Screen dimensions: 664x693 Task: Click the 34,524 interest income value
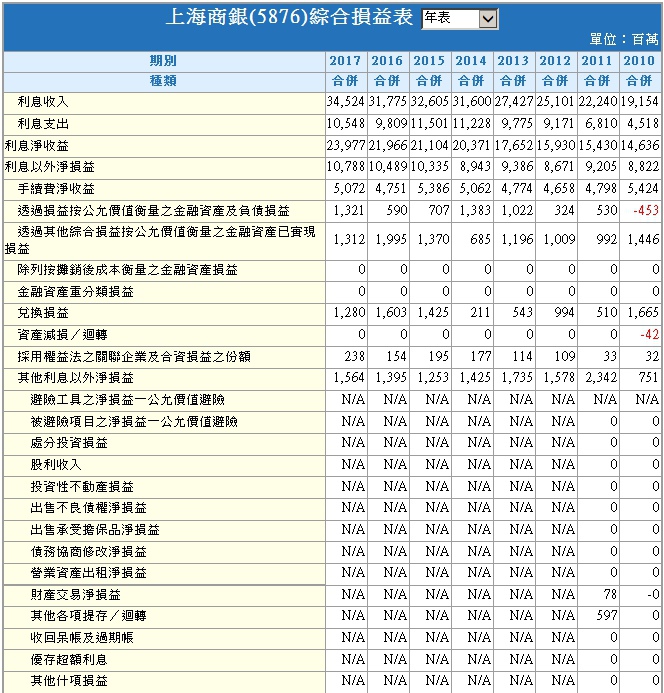pos(346,102)
